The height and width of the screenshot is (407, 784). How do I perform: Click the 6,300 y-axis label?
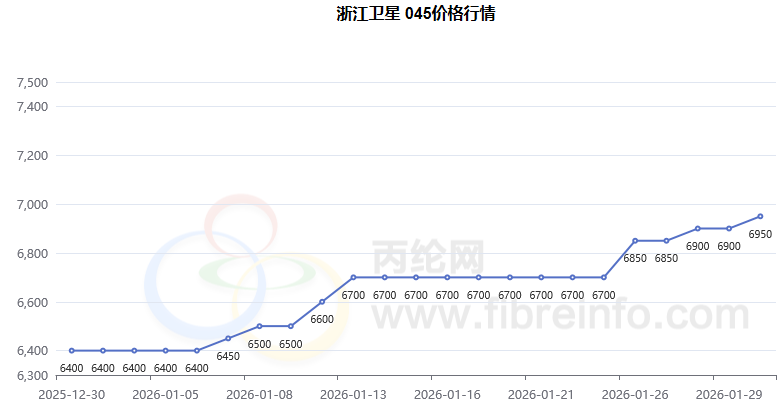(x=33, y=376)
